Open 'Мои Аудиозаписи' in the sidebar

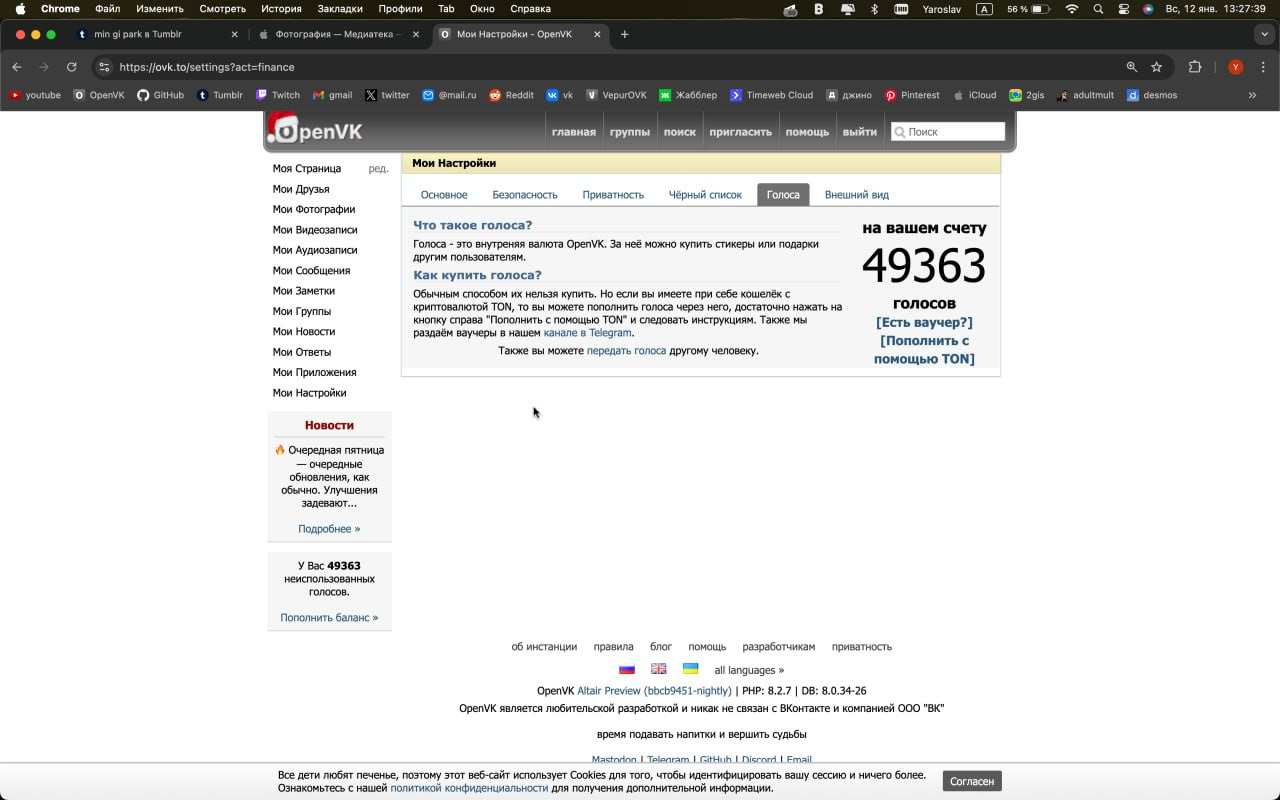[x=315, y=250]
